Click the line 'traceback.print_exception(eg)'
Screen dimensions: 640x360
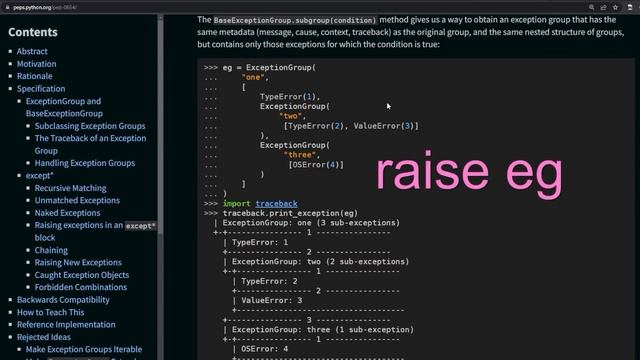290,213
